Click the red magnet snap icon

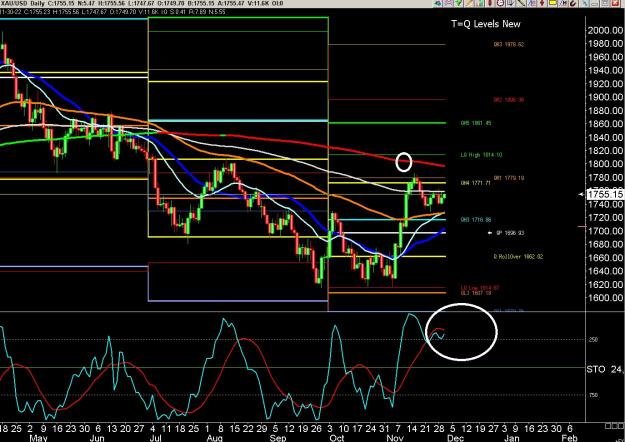[573, 3]
